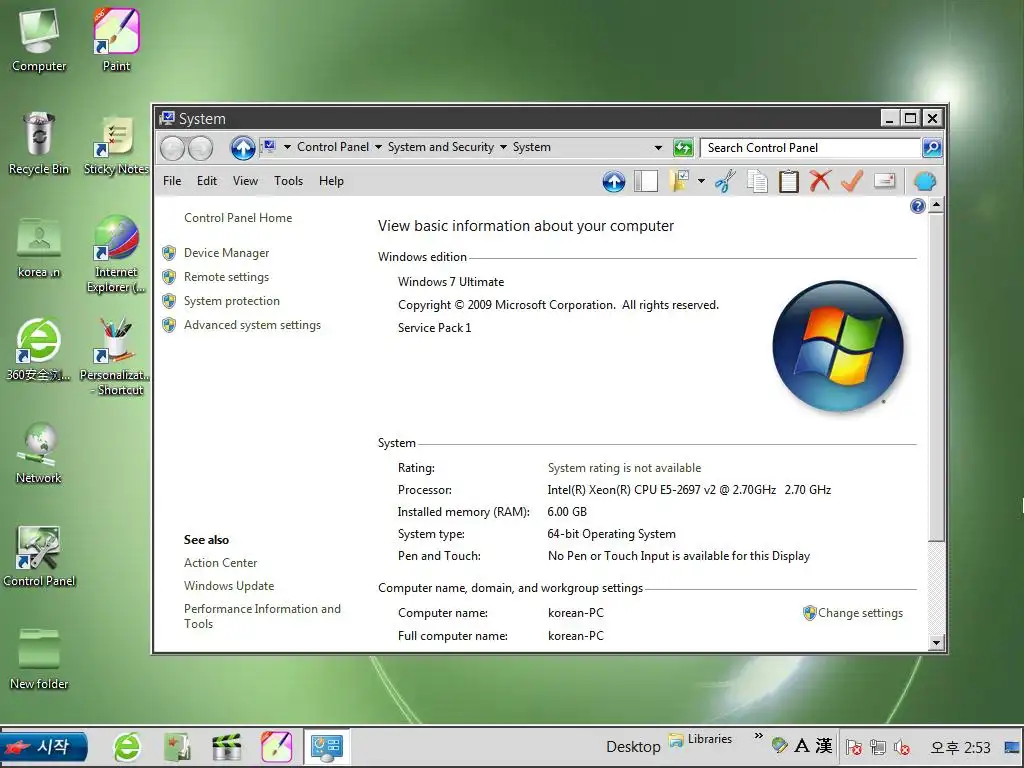The width and height of the screenshot is (1024, 768).
Task: Open Remote settings link
Action: pyautogui.click(x=226, y=277)
